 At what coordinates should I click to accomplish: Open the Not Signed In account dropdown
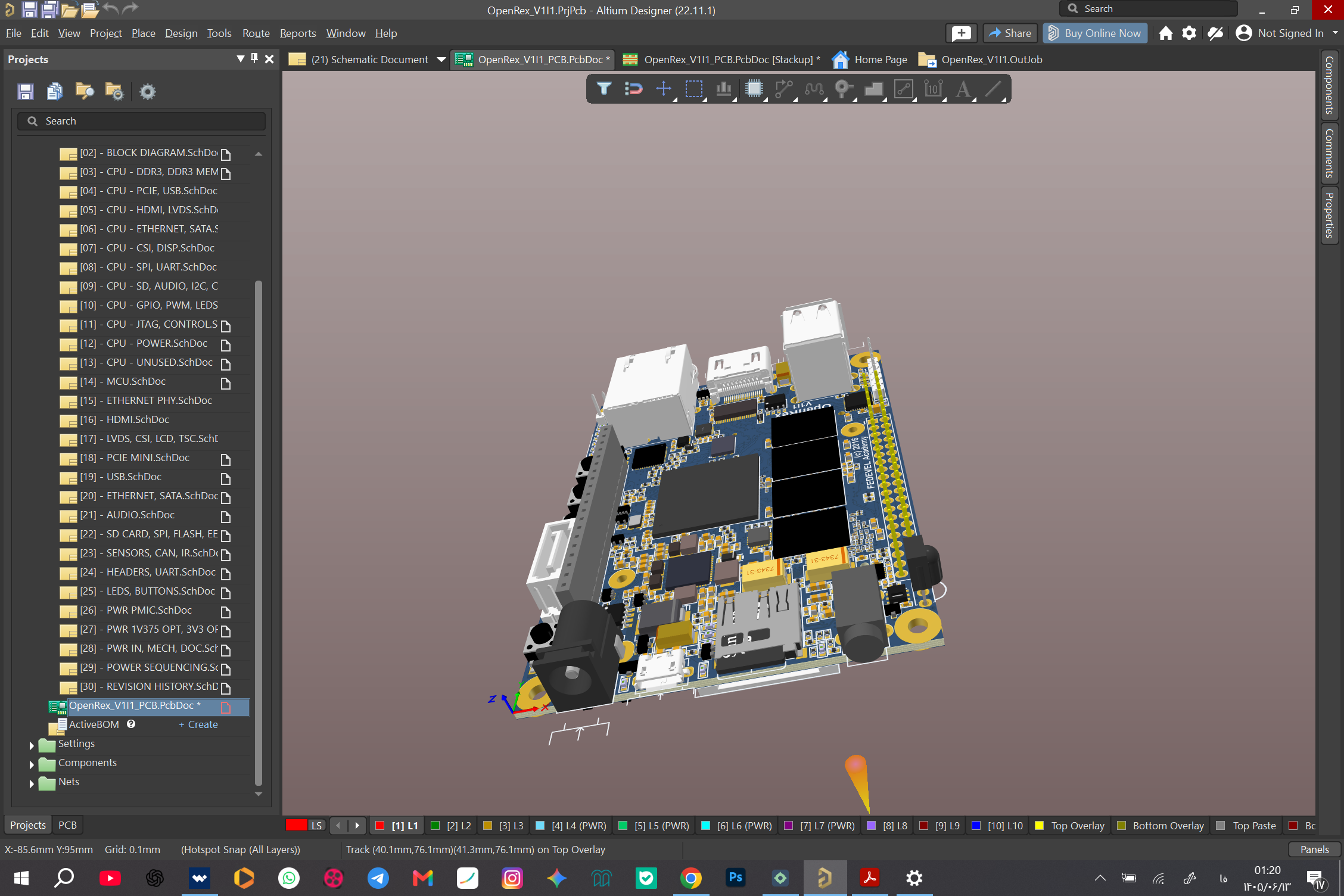[x=1335, y=33]
